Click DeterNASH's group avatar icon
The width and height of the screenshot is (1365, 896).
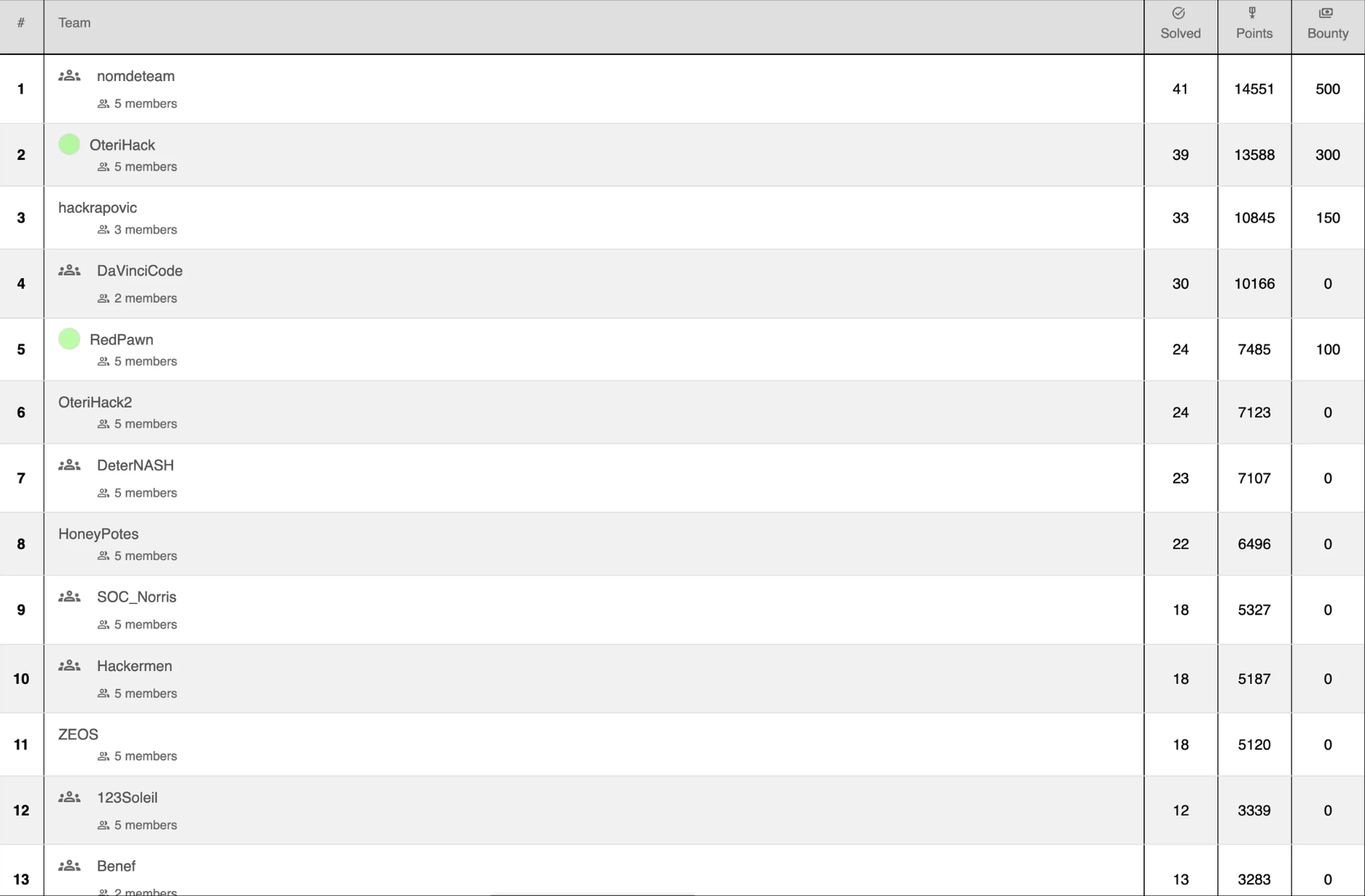click(69, 465)
